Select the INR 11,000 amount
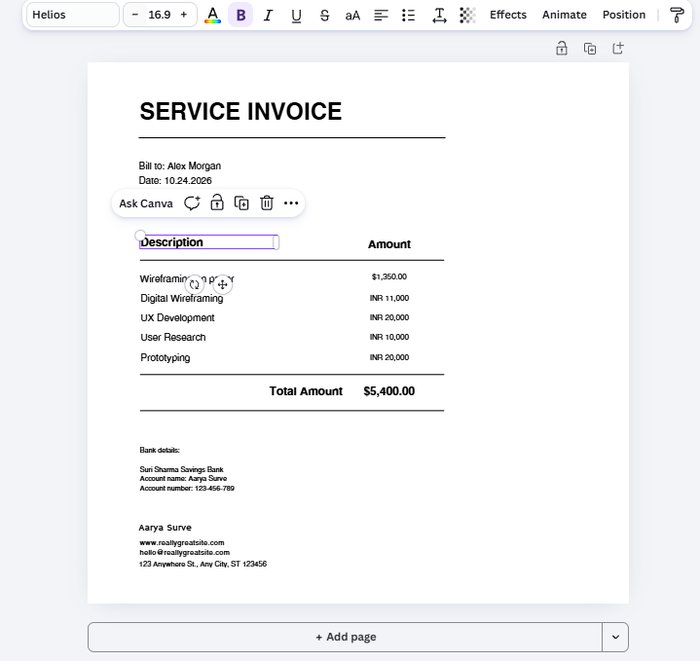Screen dimensions: 700x661 [x=389, y=298]
